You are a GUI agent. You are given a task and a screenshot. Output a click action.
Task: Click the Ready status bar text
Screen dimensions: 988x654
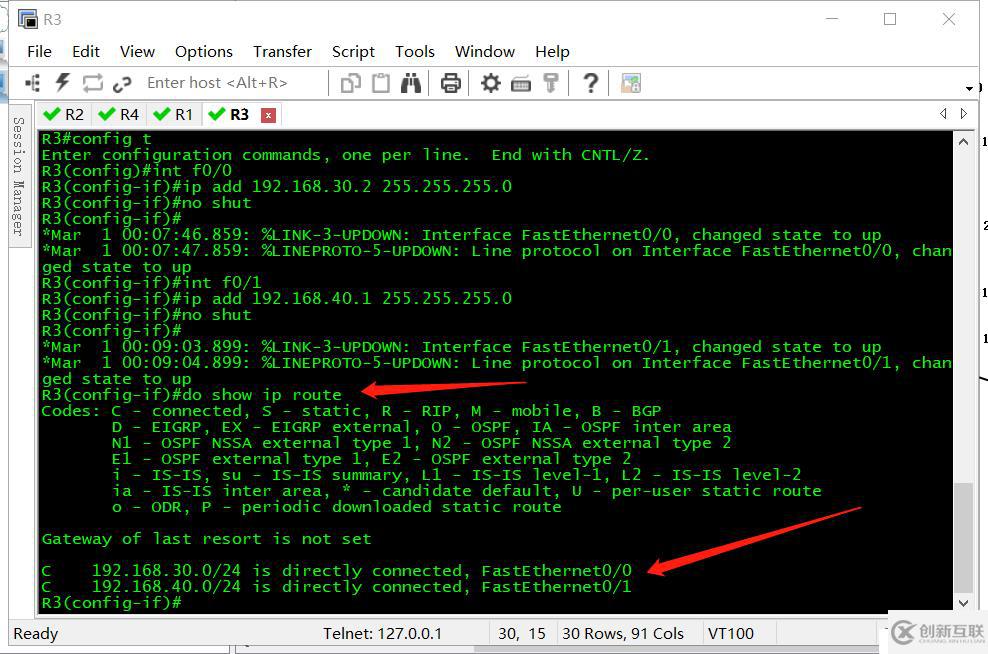click(x=35, y=634)
